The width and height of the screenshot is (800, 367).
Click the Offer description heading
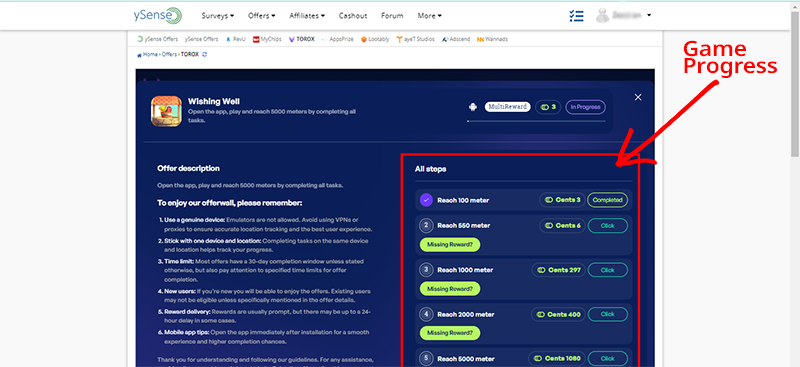[188, 168]
